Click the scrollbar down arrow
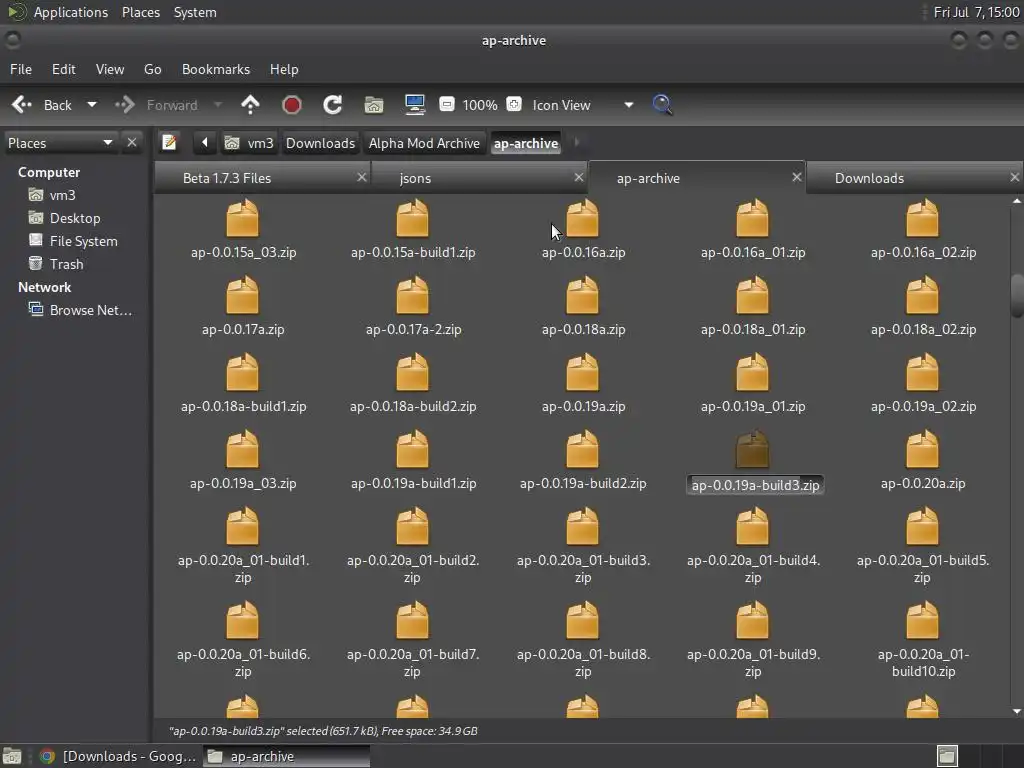1024x768 pixels. (1017, 711)
